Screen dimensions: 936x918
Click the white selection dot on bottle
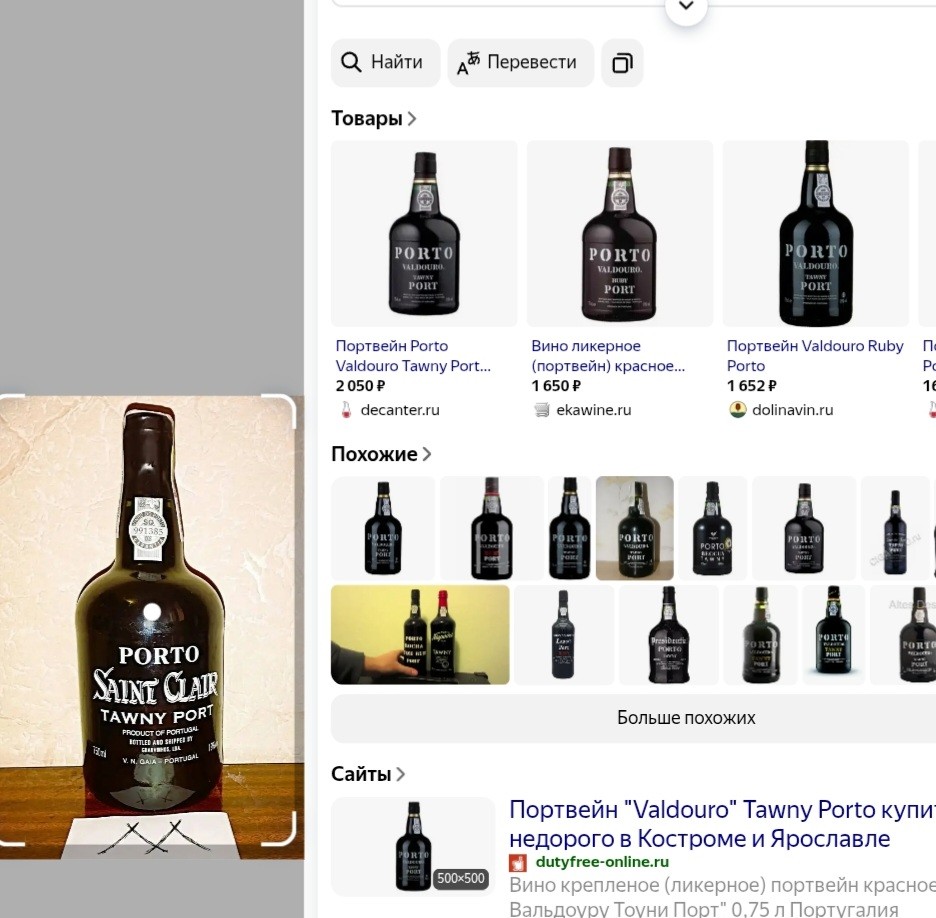(152, 611)
